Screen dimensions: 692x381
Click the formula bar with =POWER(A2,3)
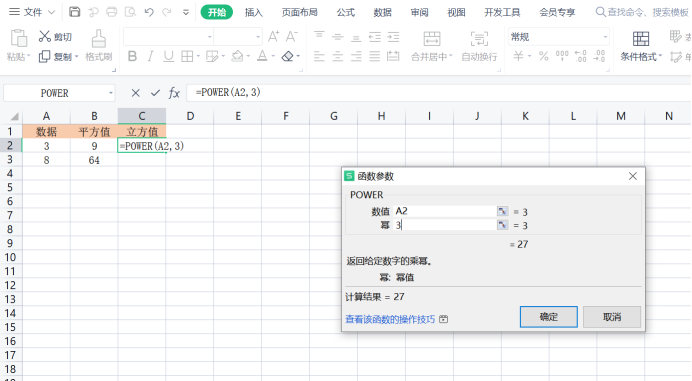pos(439,93)
